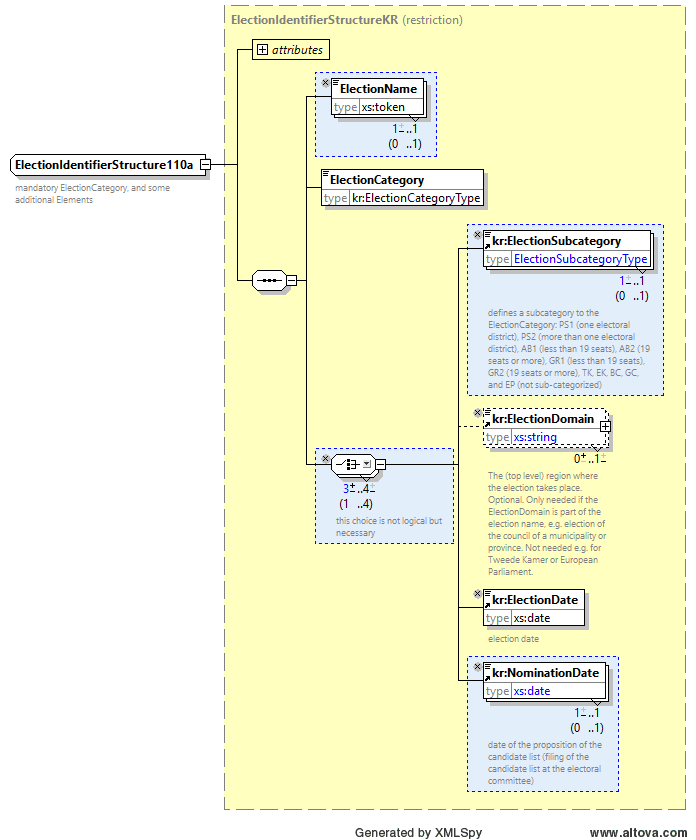Viewport: 696px width, 840px height.
Task: Click the ElectionIdentifierStructureKR restriction title
Action: 347,20
